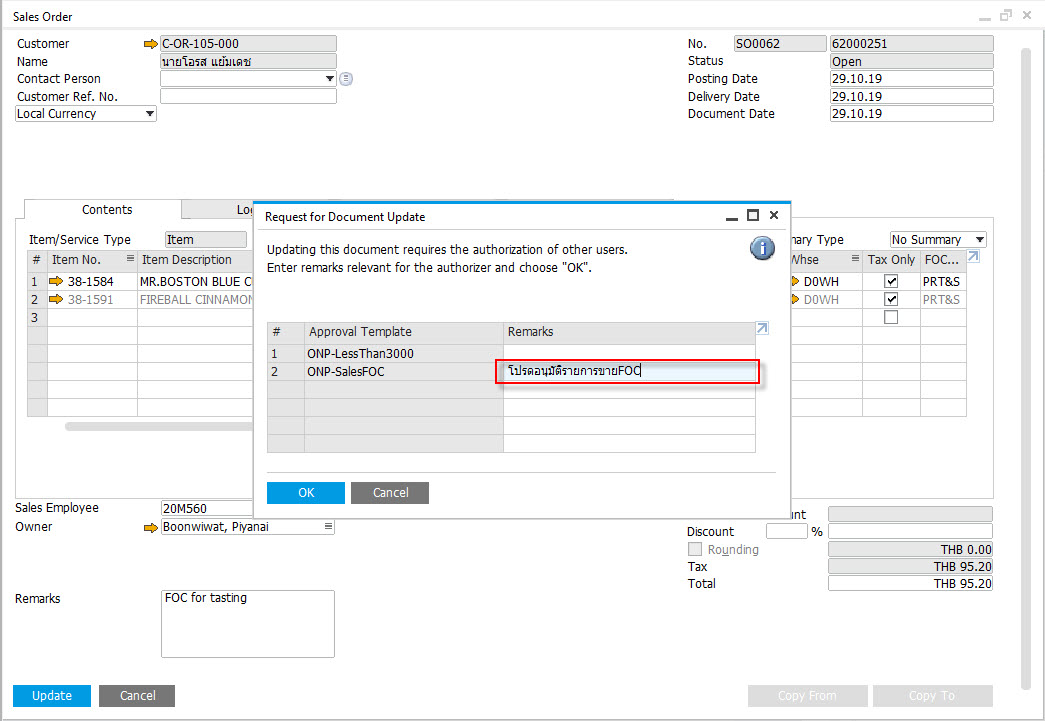Minimize the Request for Document Update dialog
This screenshot has height=721, width=1045.
(732, 217)
